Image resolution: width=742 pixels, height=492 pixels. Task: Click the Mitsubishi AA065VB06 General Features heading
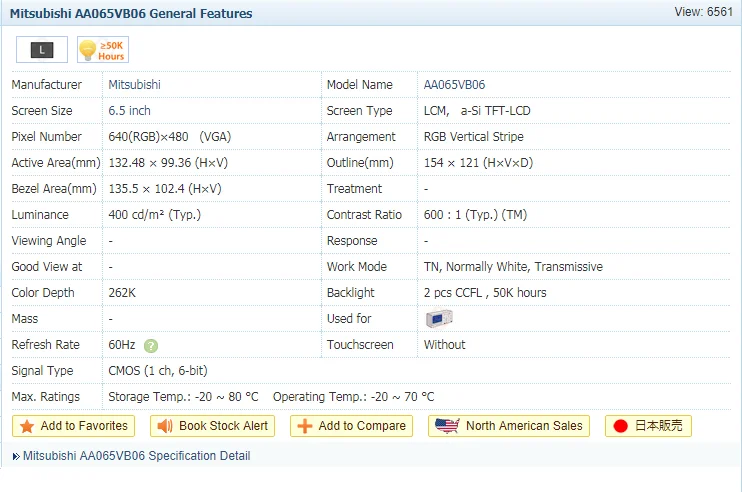coord(131,13)
